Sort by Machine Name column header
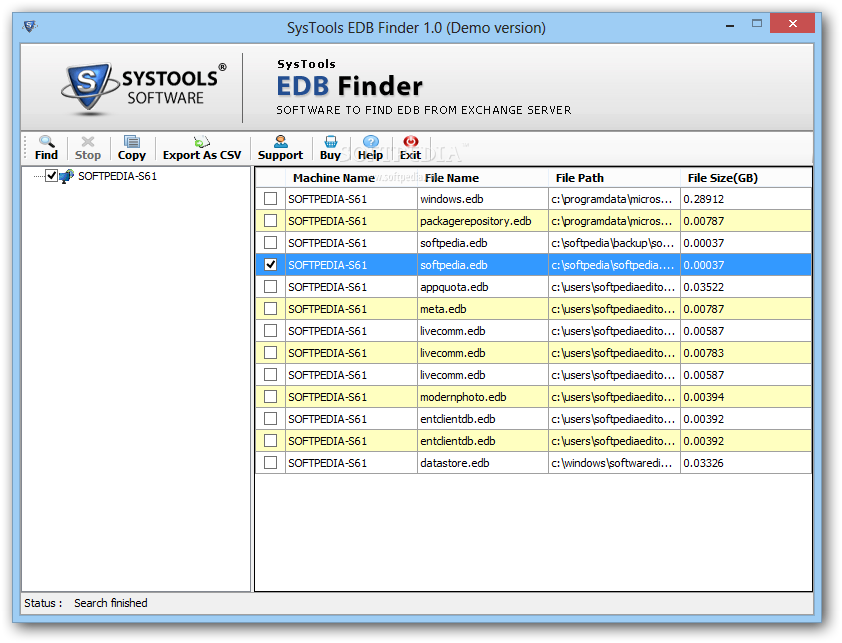Viewport: 842px width, 643px height. [351, 178]
